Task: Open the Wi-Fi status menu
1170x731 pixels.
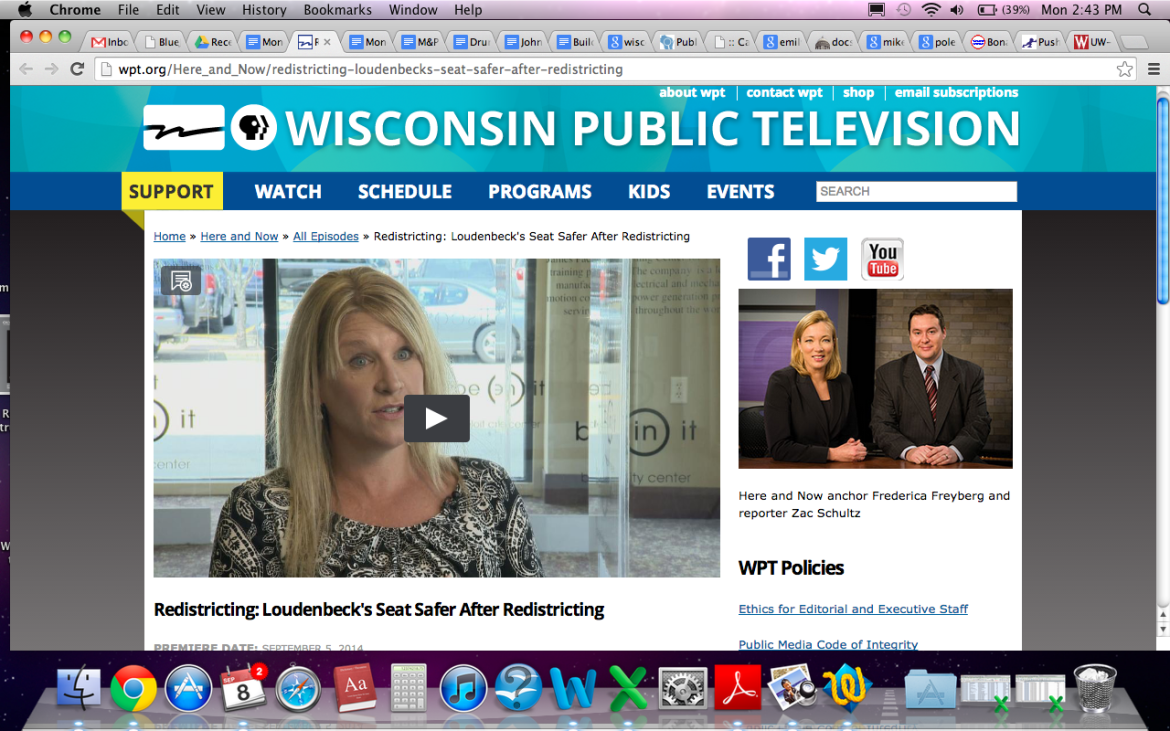Action: pos(932,9)
